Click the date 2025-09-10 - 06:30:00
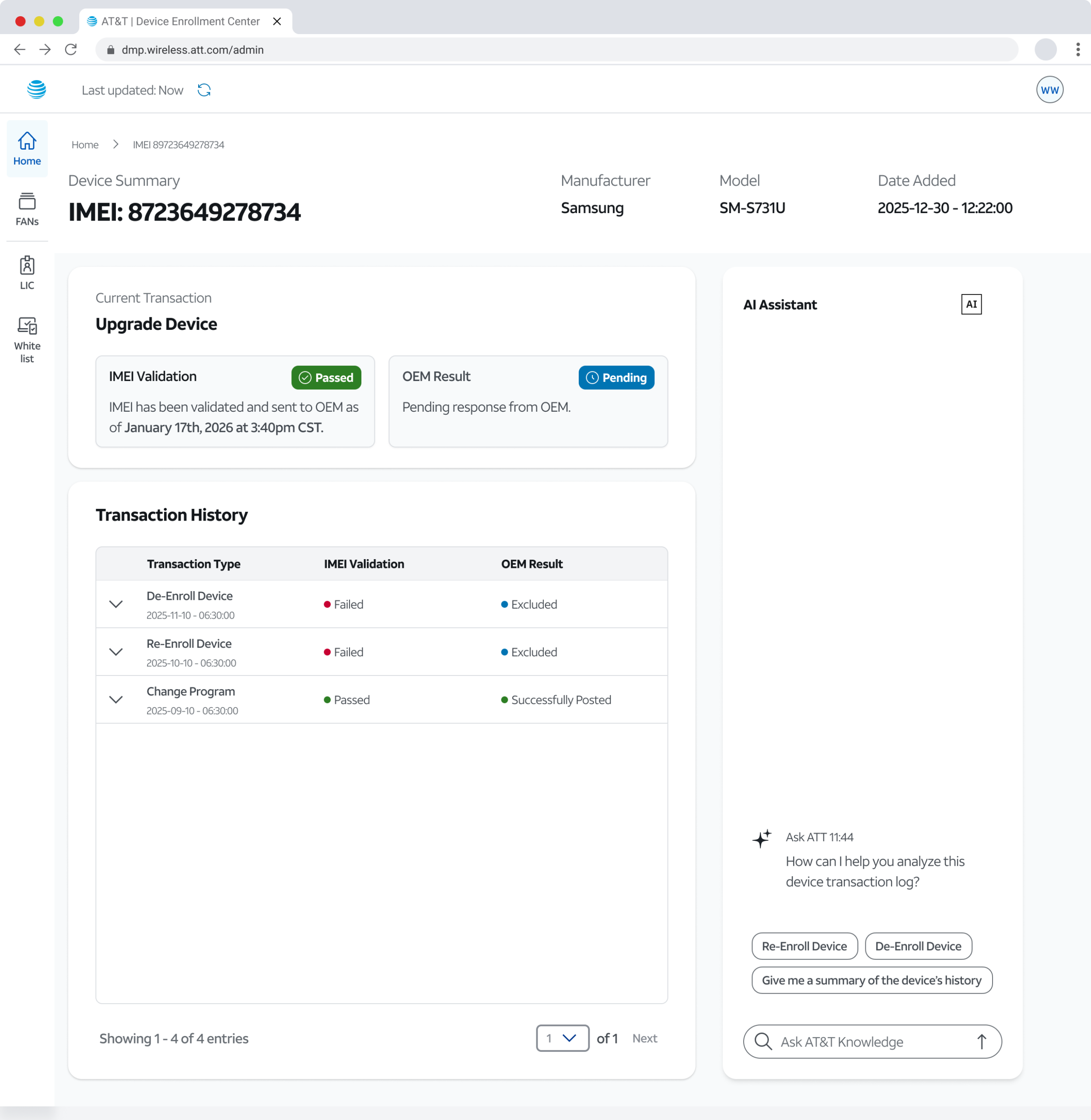Screen dimensions: 1091x1120 pyautogui.click(x=192, y=710)
